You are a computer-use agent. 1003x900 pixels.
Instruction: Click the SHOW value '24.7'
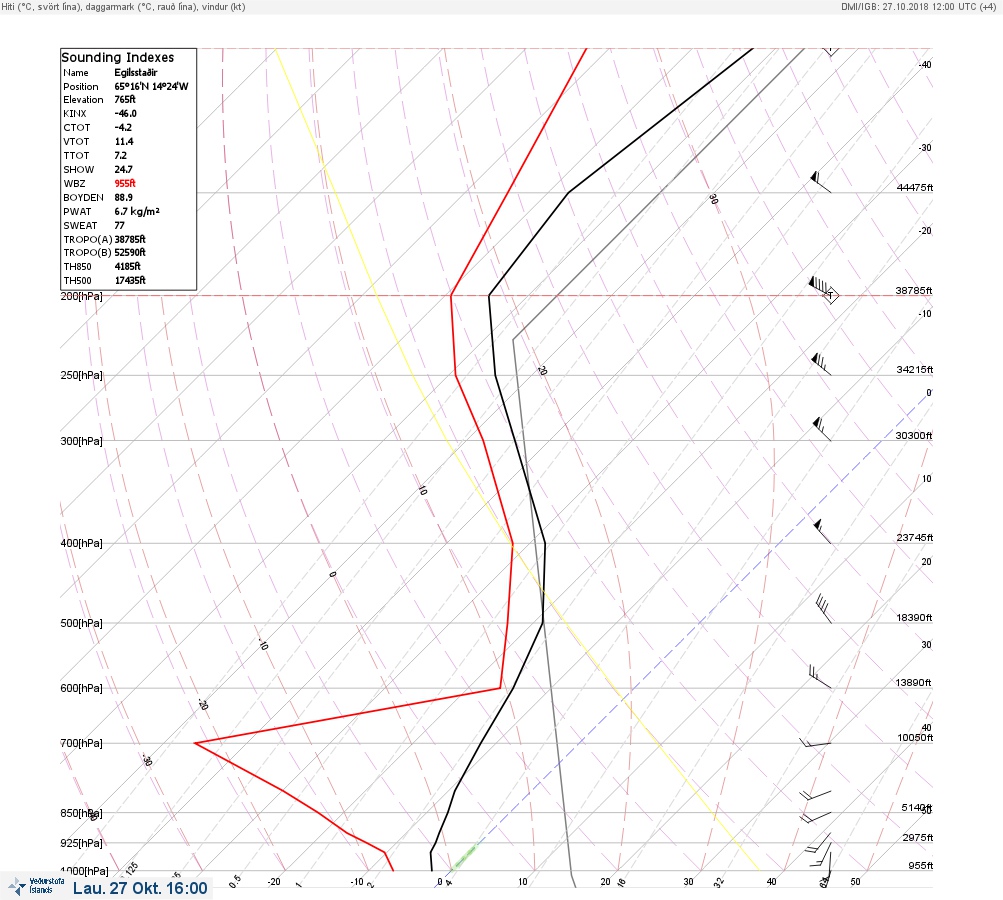[x=123, y=170]
